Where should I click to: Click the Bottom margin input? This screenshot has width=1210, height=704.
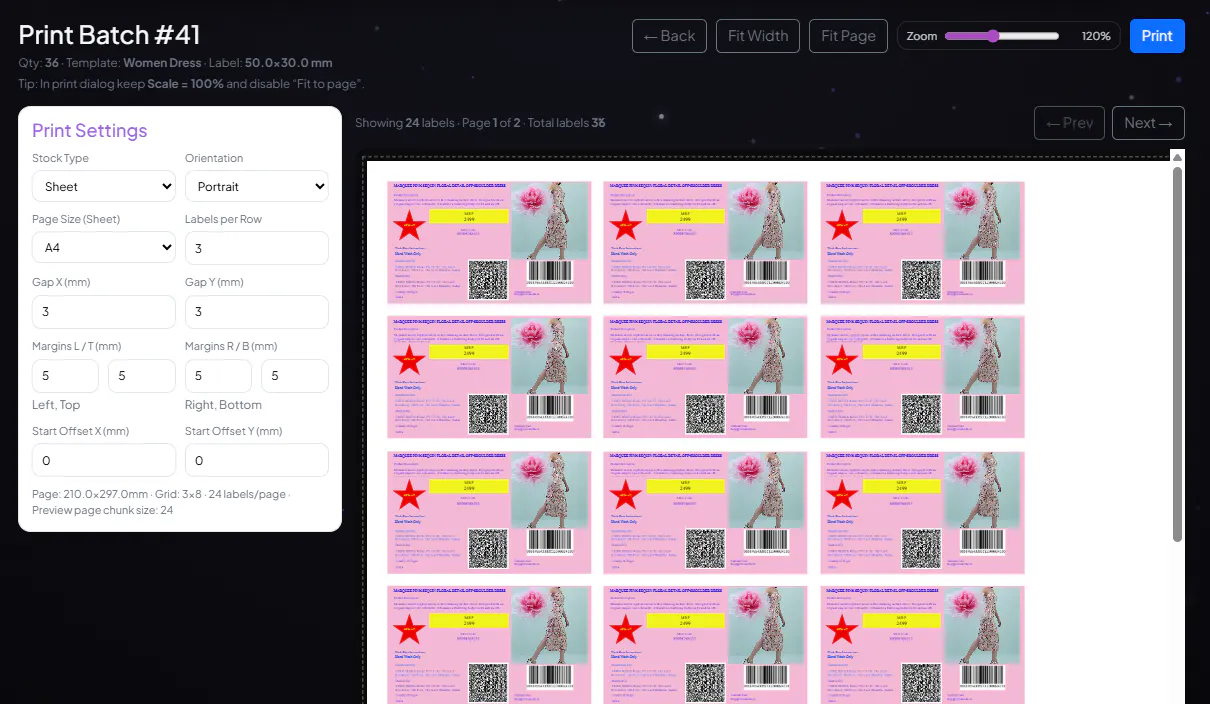(295, 376)
